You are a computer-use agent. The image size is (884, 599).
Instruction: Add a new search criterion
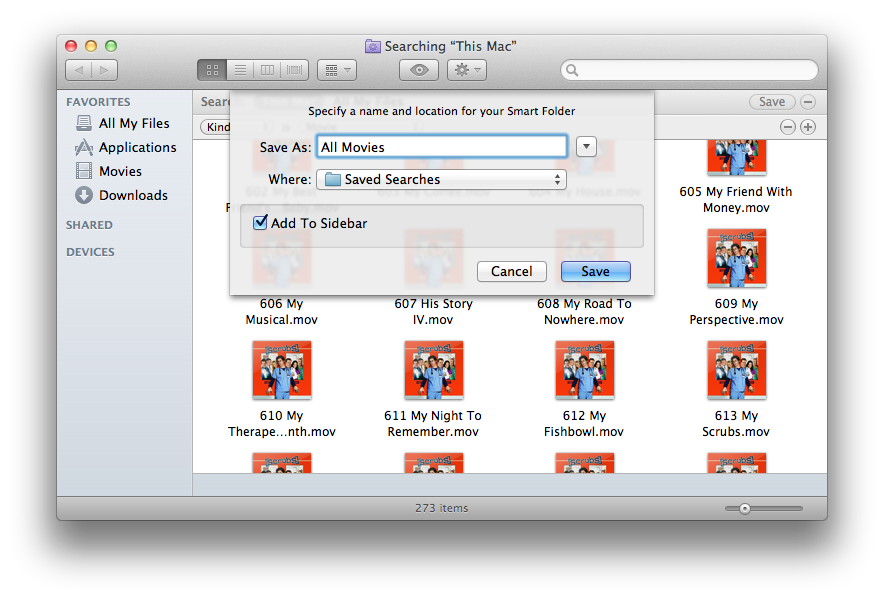tap(808, 127)
